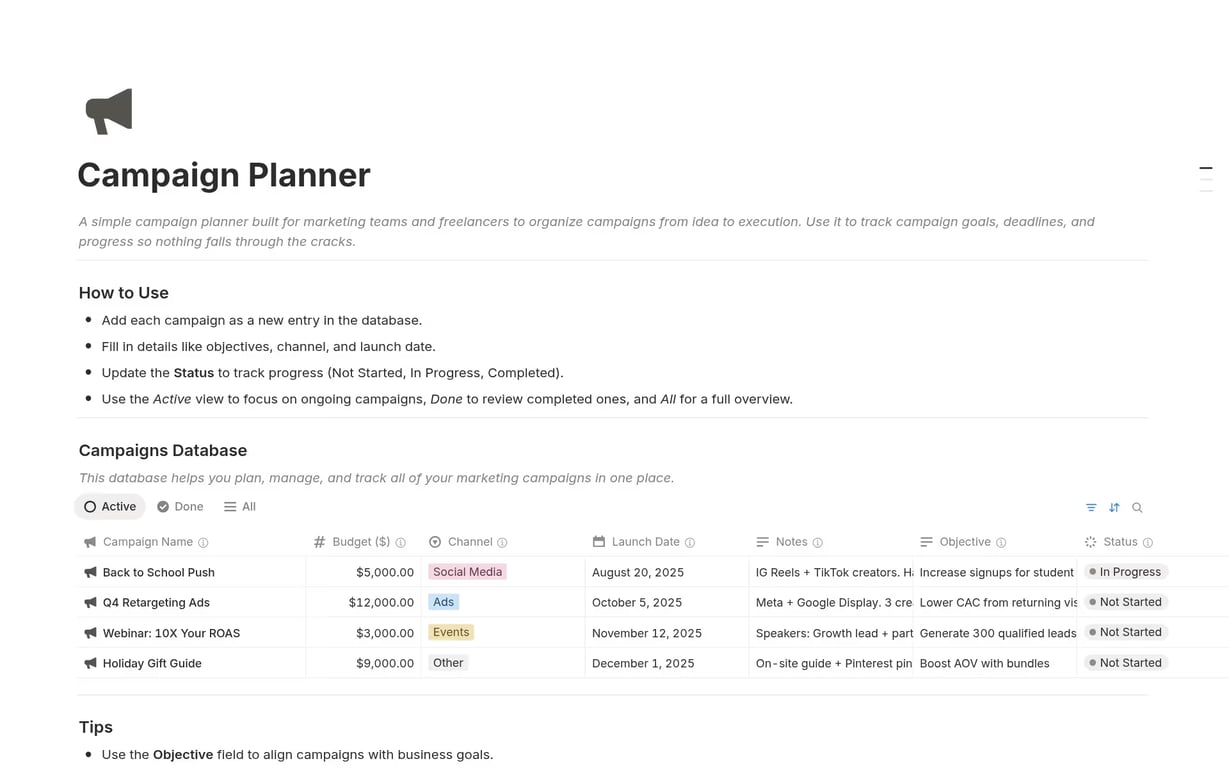
Task: Click info icon beside Status column
Action: pyautogui.click(x=1148, y=543)
